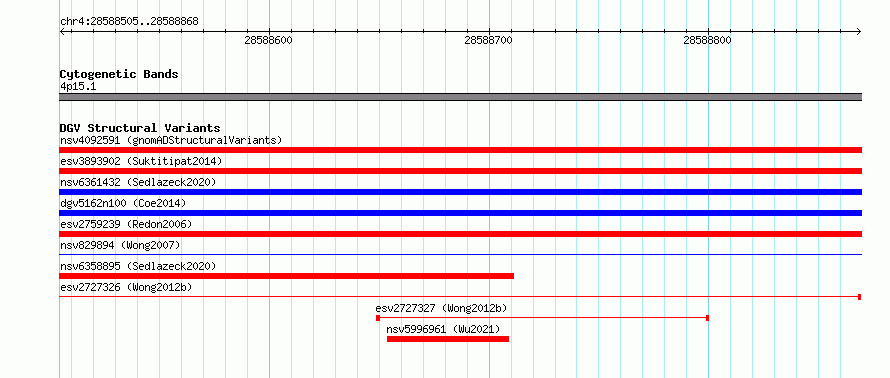890x378 pixels.
Task: Click the label esv2727327 (Wong2012b)
Action: click(441, 308)
